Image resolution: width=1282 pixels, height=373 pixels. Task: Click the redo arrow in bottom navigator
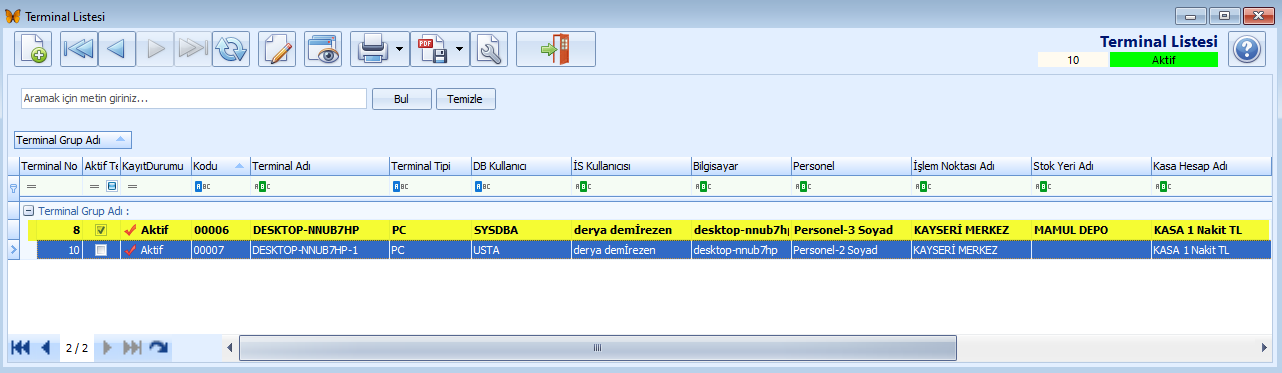coord(158,347)
